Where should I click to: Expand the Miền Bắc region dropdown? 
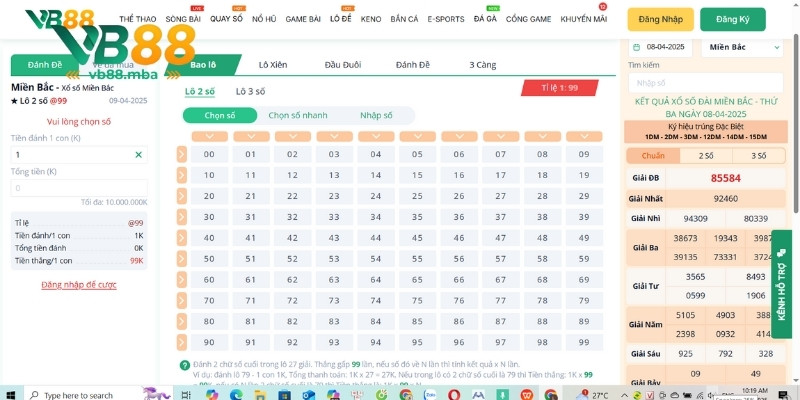click(x=743, y=47)
